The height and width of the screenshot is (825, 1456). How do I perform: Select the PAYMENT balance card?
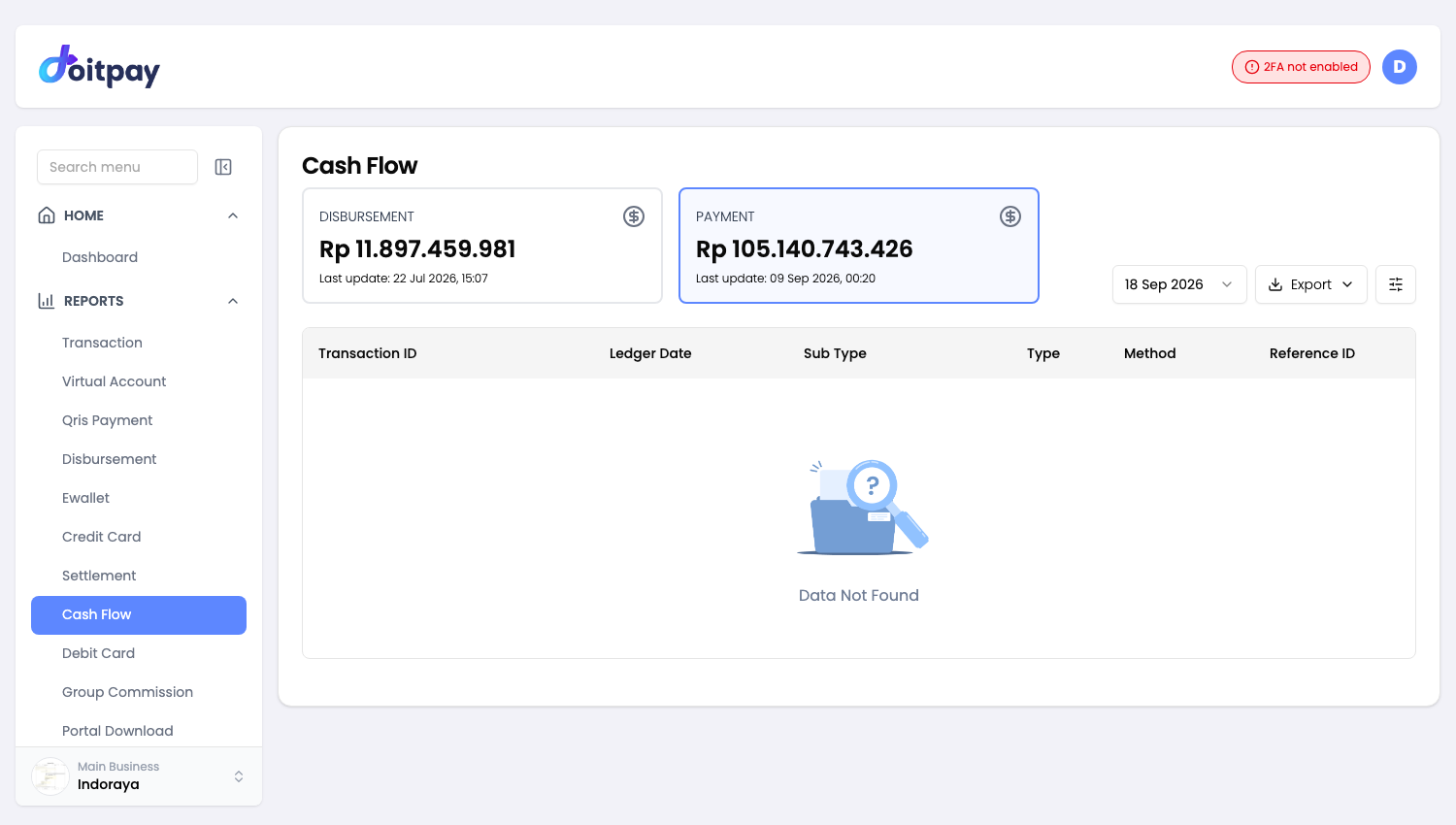859,246
